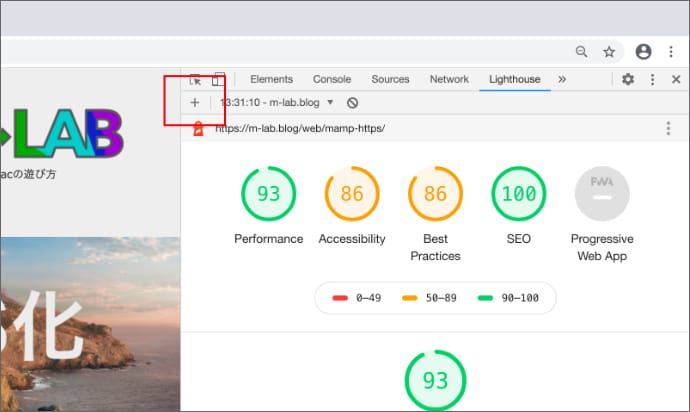Viewport: 690px width, 412px height.
Task: Open DevTools settings gear
Action: [627, 79]
